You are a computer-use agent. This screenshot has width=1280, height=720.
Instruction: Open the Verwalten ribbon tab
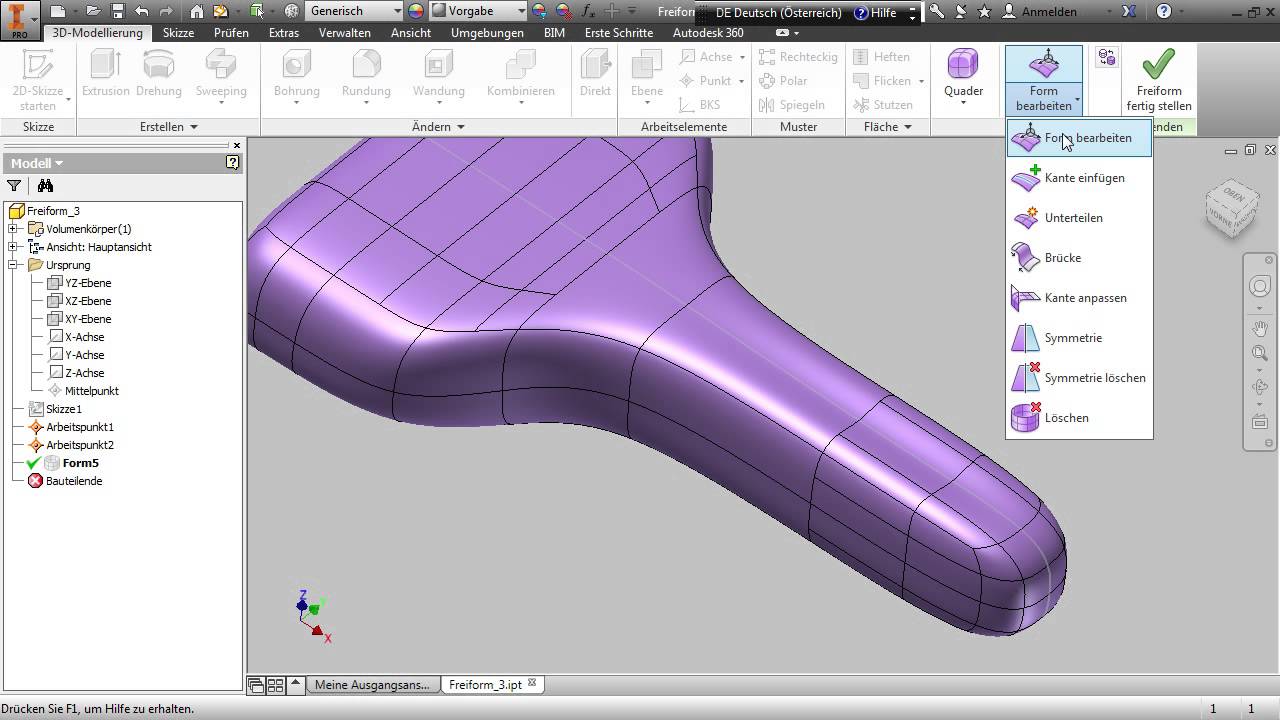pyautogui.click(x=345, y=33)
